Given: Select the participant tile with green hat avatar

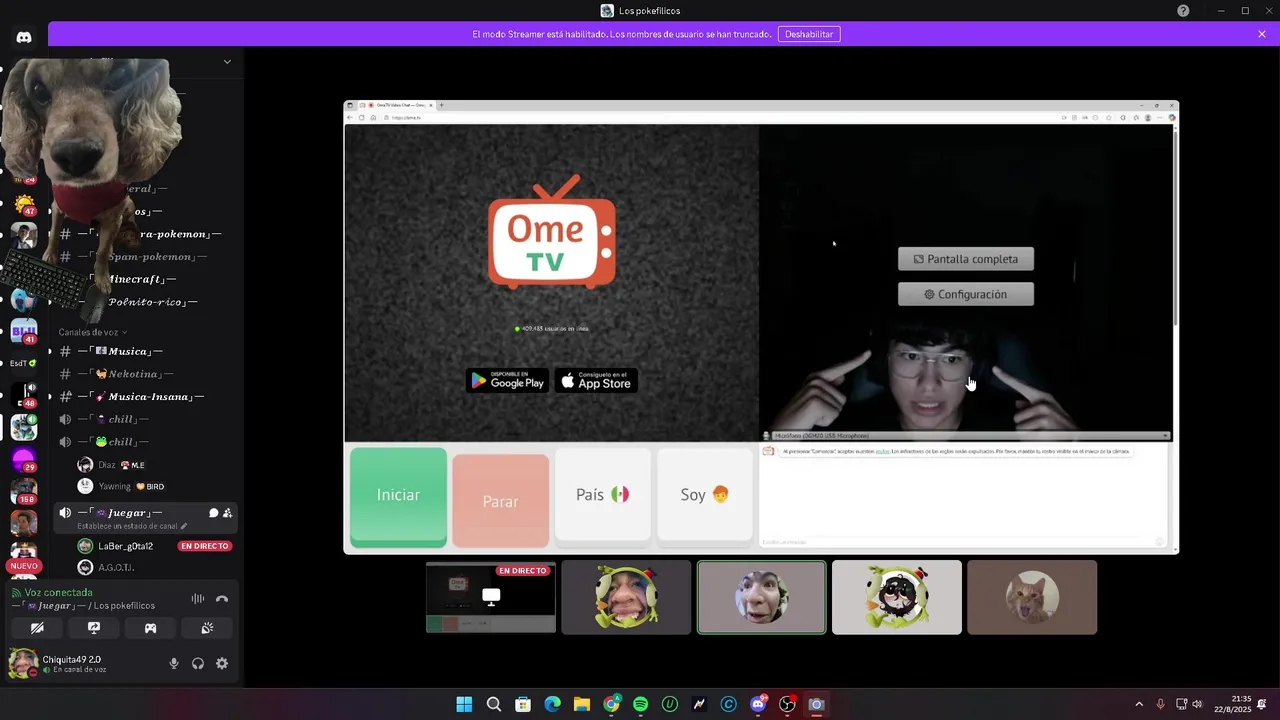Looking at the screenshot, I should (x=626, y=597).
